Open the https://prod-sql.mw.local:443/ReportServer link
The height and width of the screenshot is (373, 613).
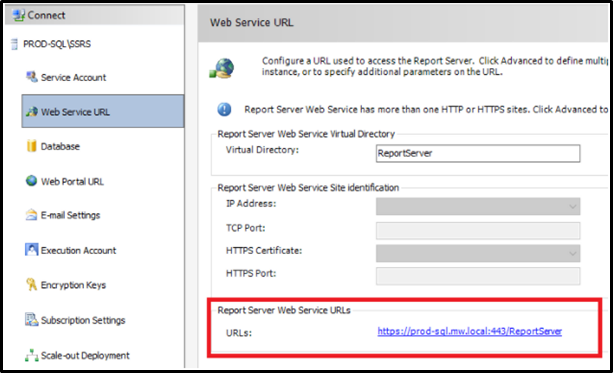click(x=470, y=331)
